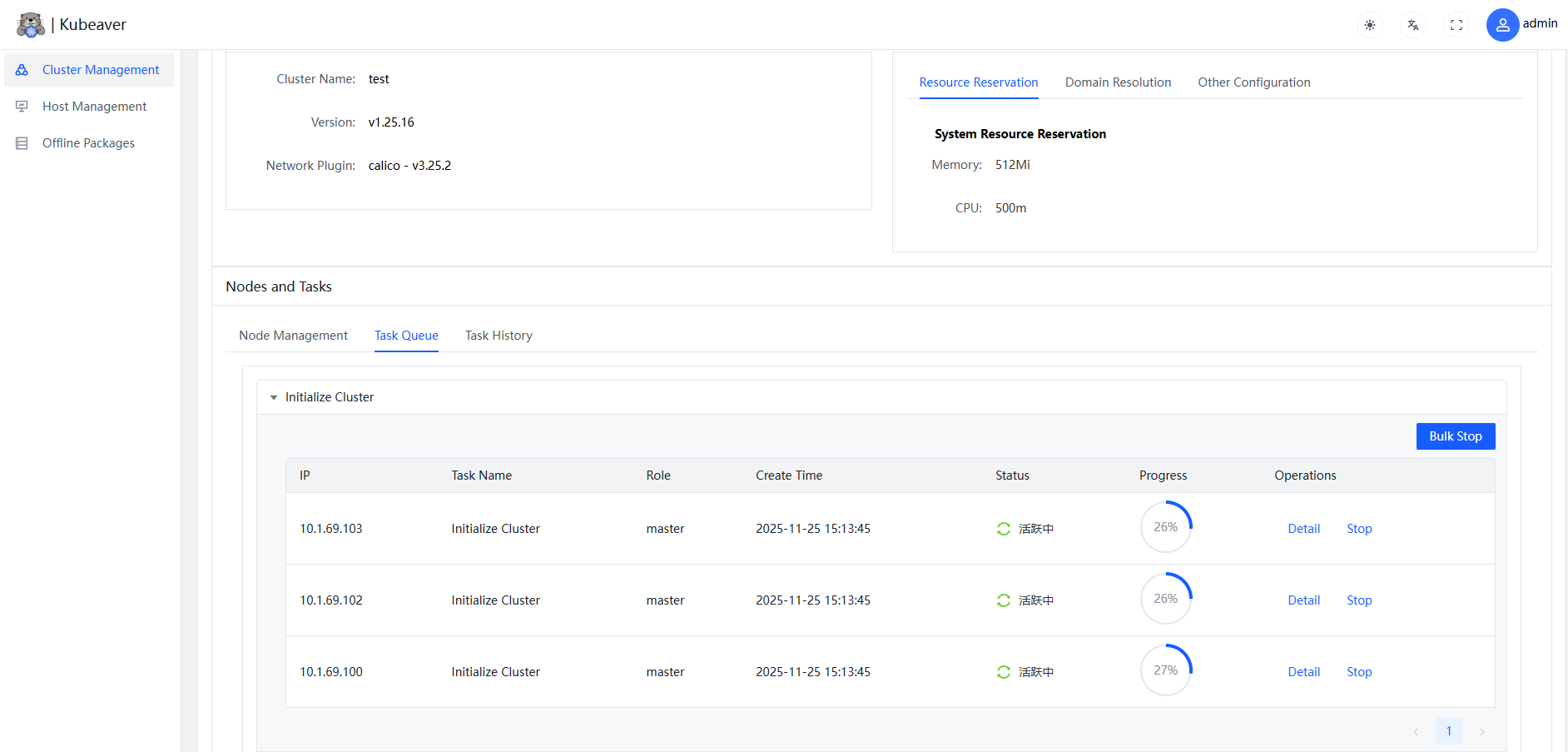Click the Operations column header
Image resolution: width=1568 pixels, height=752 pixels.
point(1305,476)
